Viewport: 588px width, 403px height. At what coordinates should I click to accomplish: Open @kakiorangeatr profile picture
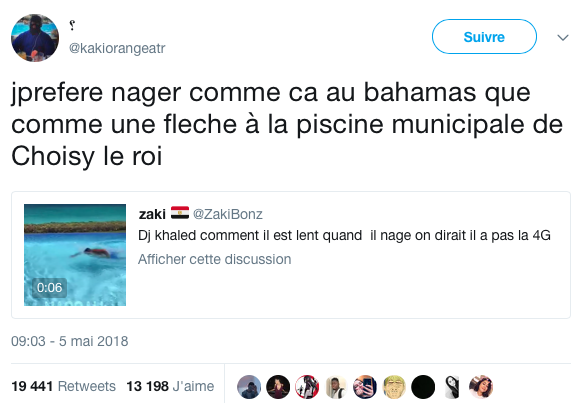click(x=35, y=38)
